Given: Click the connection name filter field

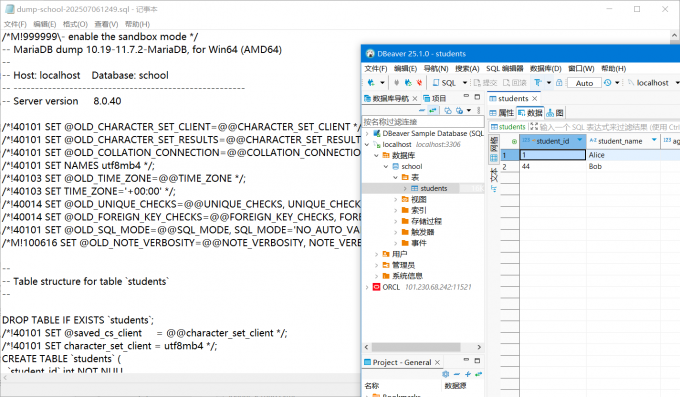Looking at the screenshot, I should [423, 121].
